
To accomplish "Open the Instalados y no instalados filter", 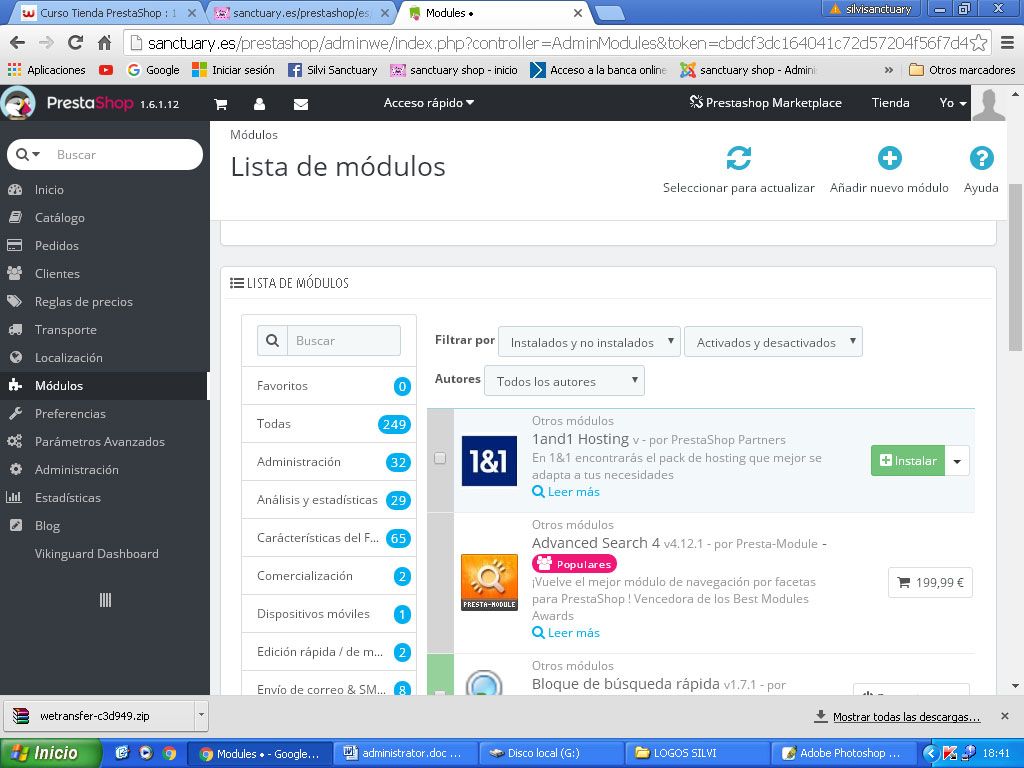I will point(589,342).
